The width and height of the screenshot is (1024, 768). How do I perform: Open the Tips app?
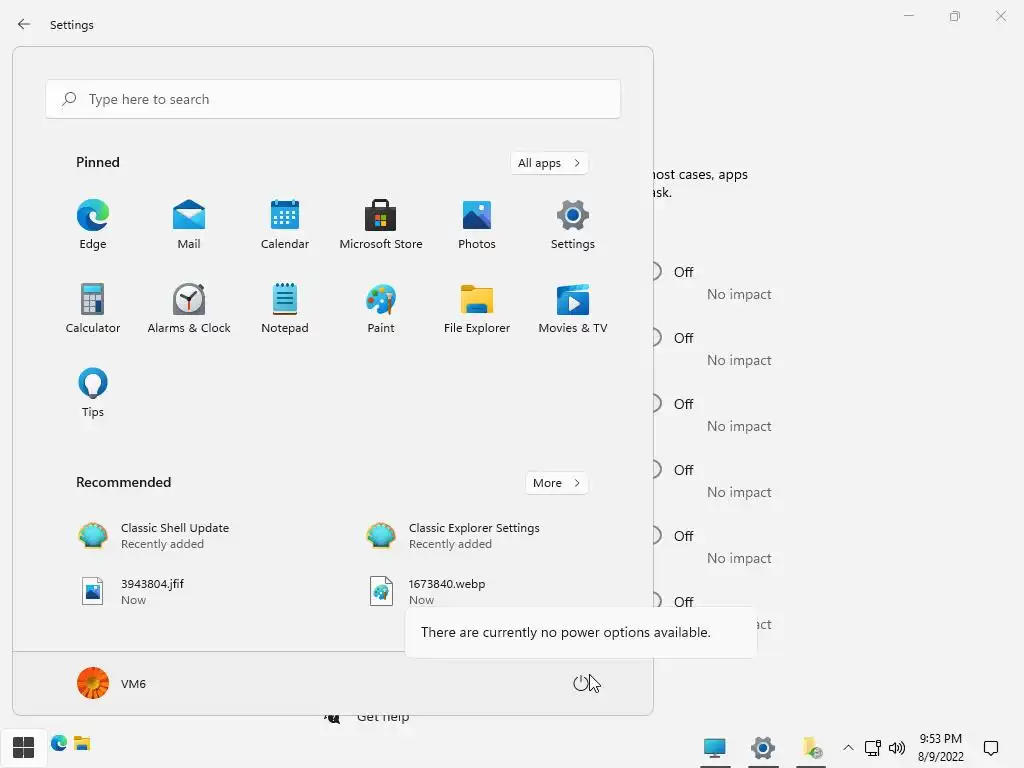point(93,392)
